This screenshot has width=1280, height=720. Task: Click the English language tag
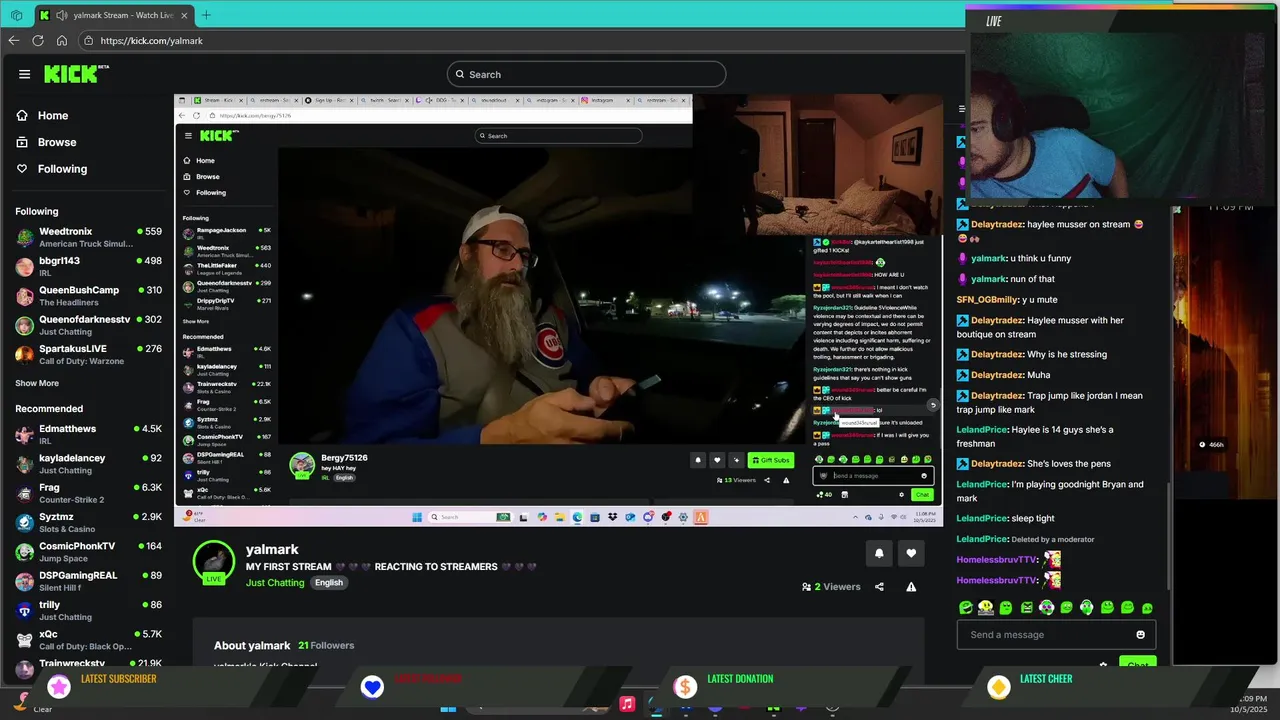329,583
